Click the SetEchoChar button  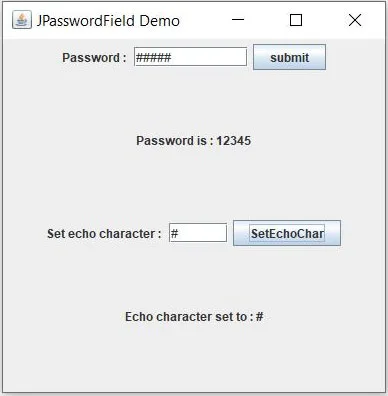coord(287,233)
